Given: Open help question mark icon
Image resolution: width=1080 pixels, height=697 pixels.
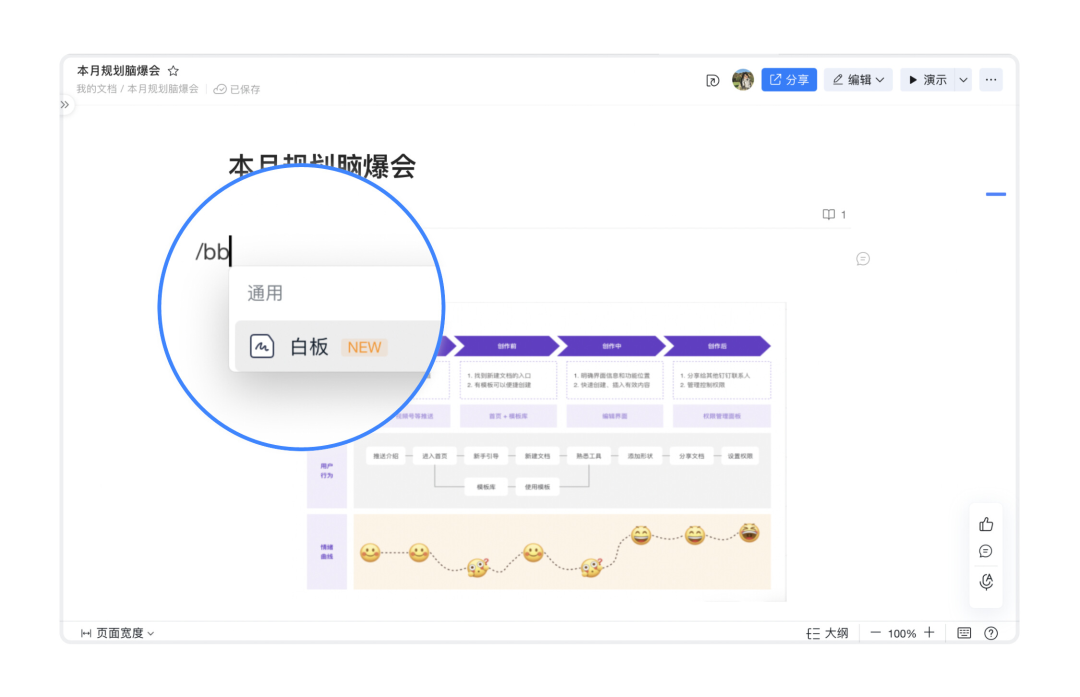Looking at the screenshot, I should [x=991, y=633].
